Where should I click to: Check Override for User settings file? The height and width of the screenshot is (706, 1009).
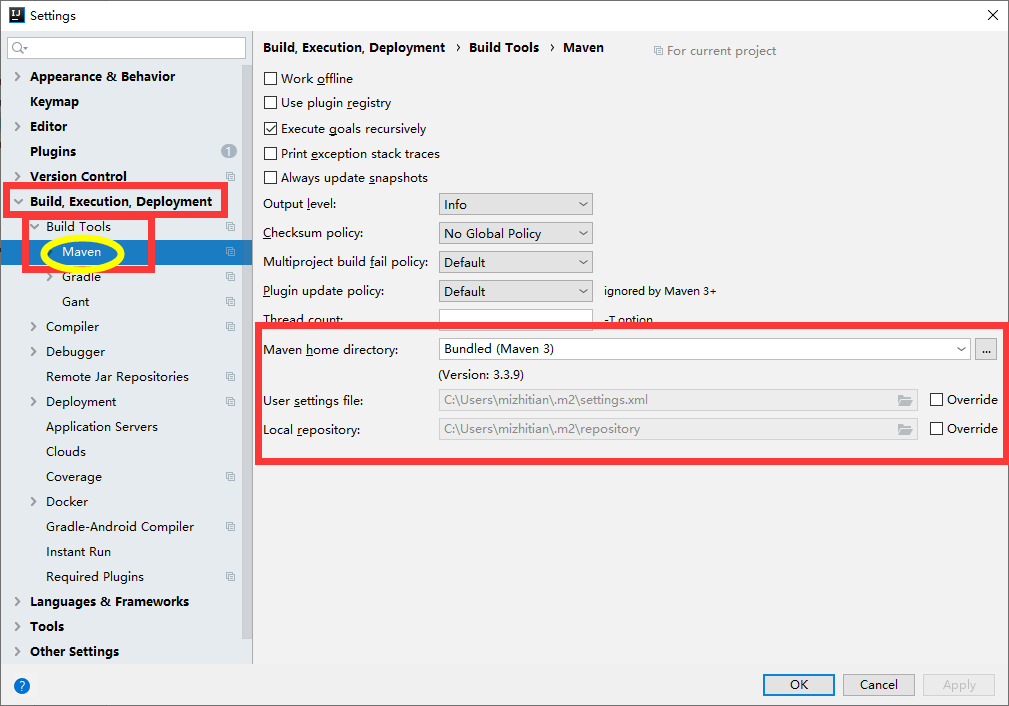[x=937, y=400]
